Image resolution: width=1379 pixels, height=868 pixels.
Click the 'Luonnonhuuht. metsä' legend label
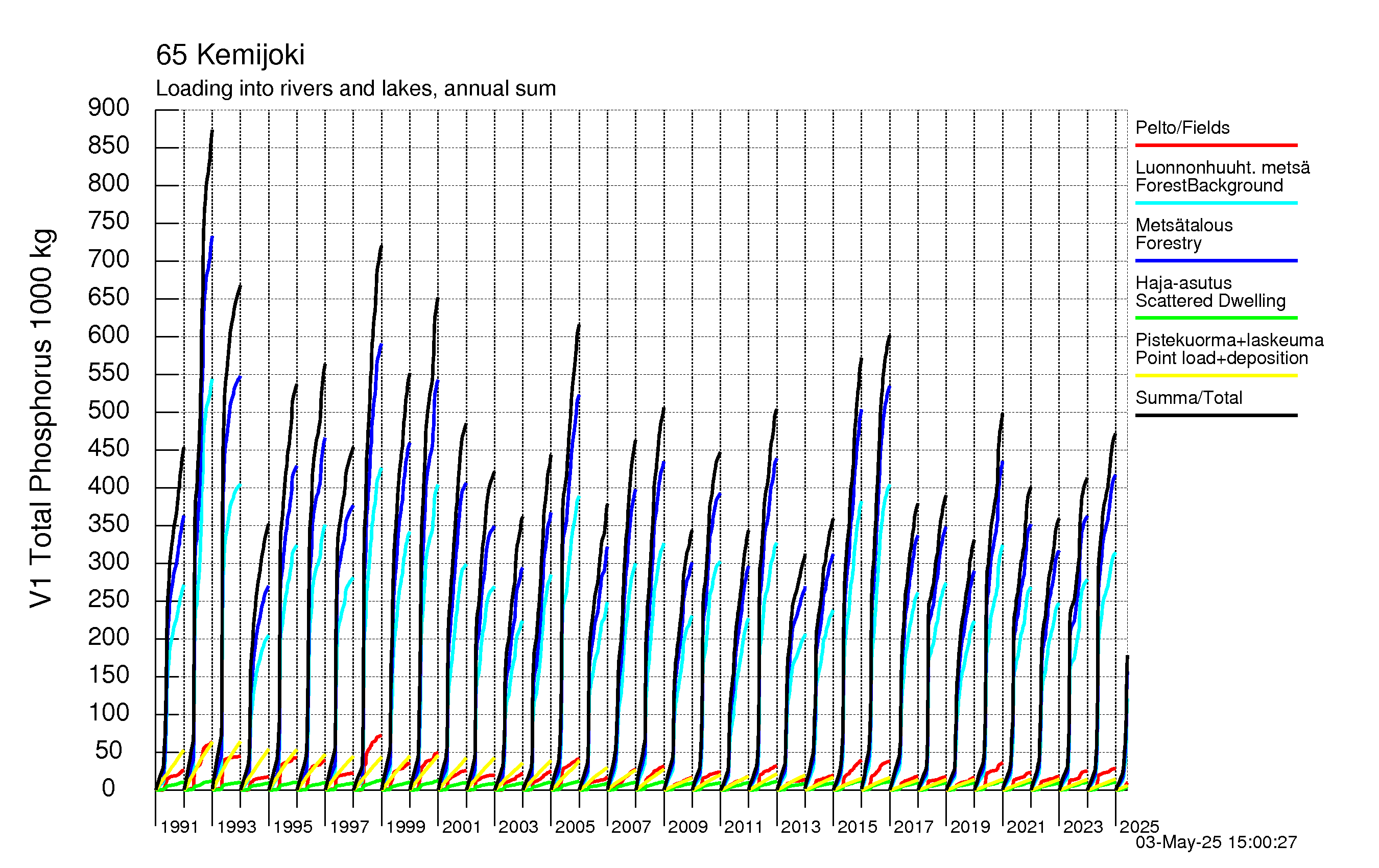click(1223, 168)
